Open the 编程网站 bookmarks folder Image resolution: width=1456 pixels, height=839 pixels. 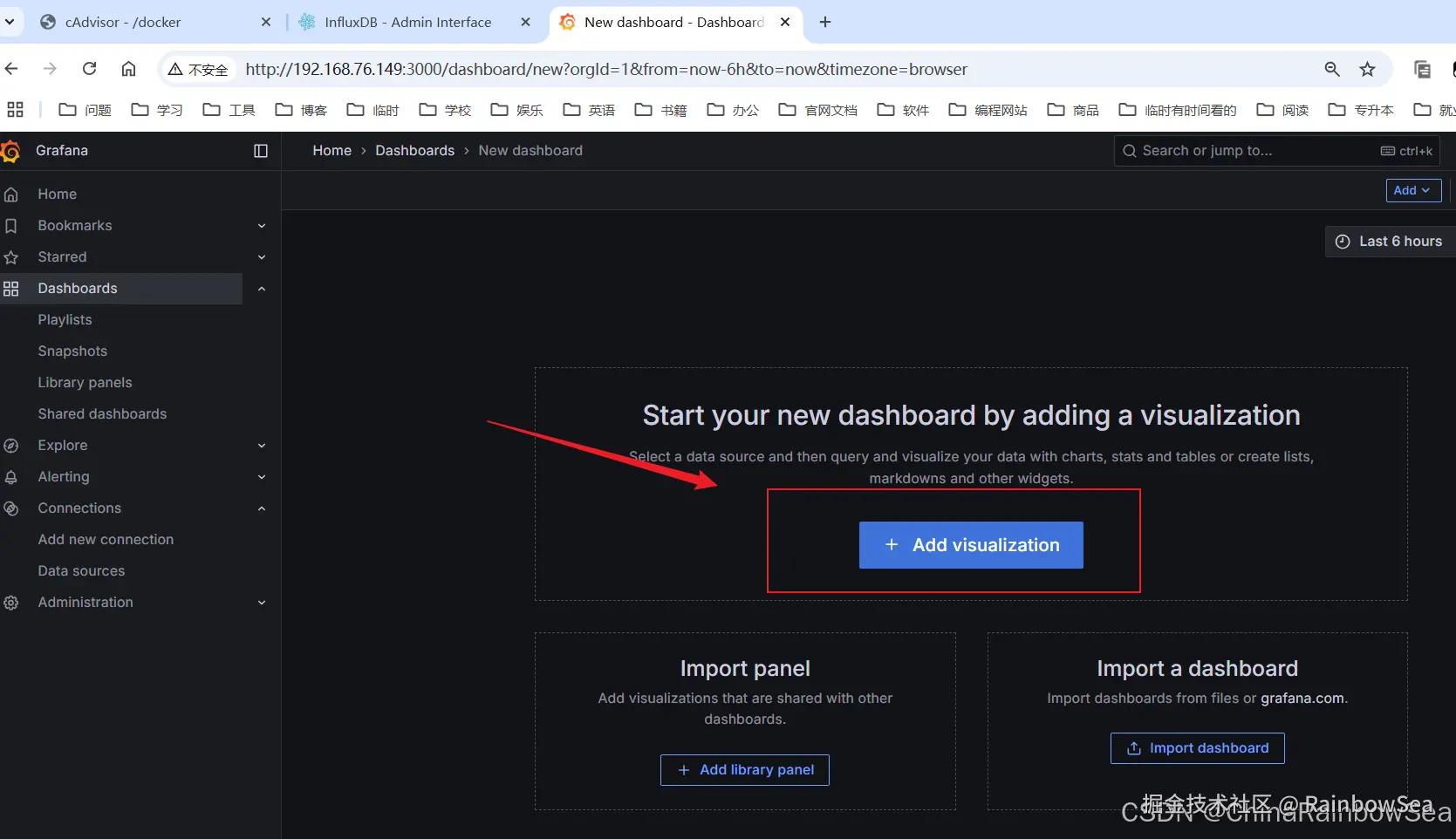(988, 110)
